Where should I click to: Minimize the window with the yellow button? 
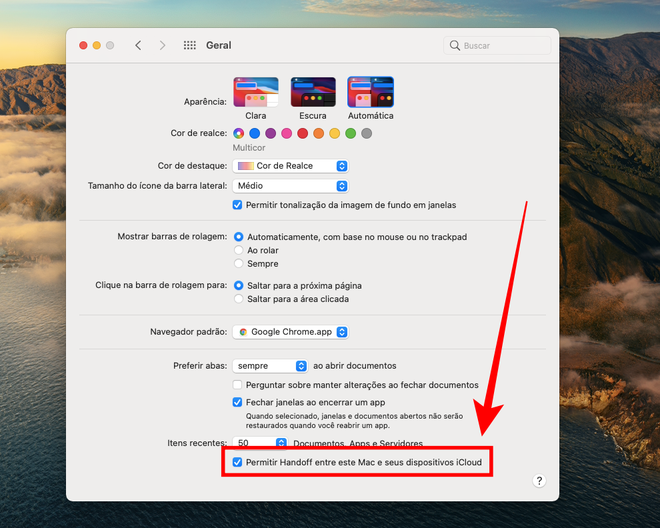point(97,45)
